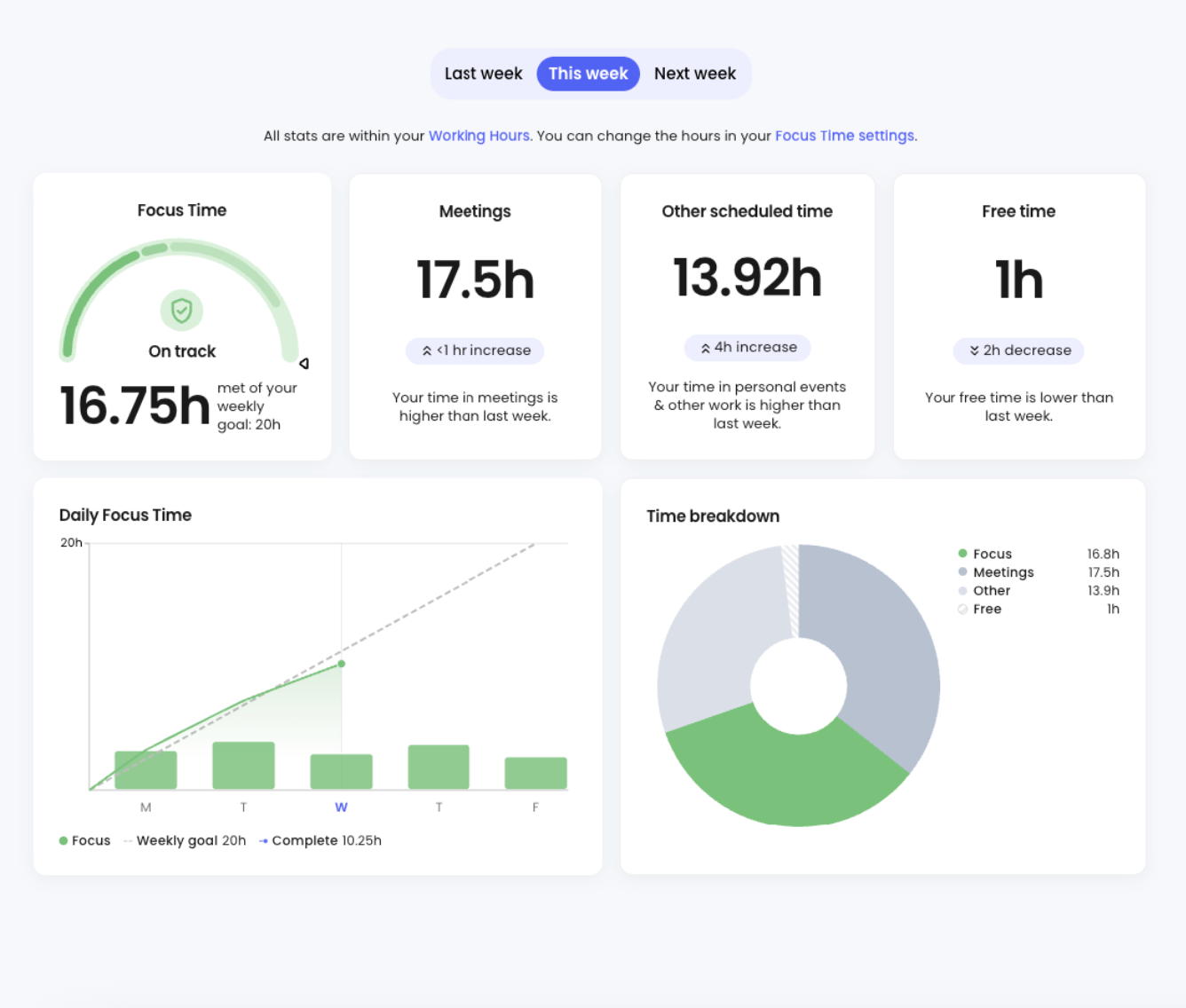Click the small triangle marker beside the gauge

click(304, 363)
